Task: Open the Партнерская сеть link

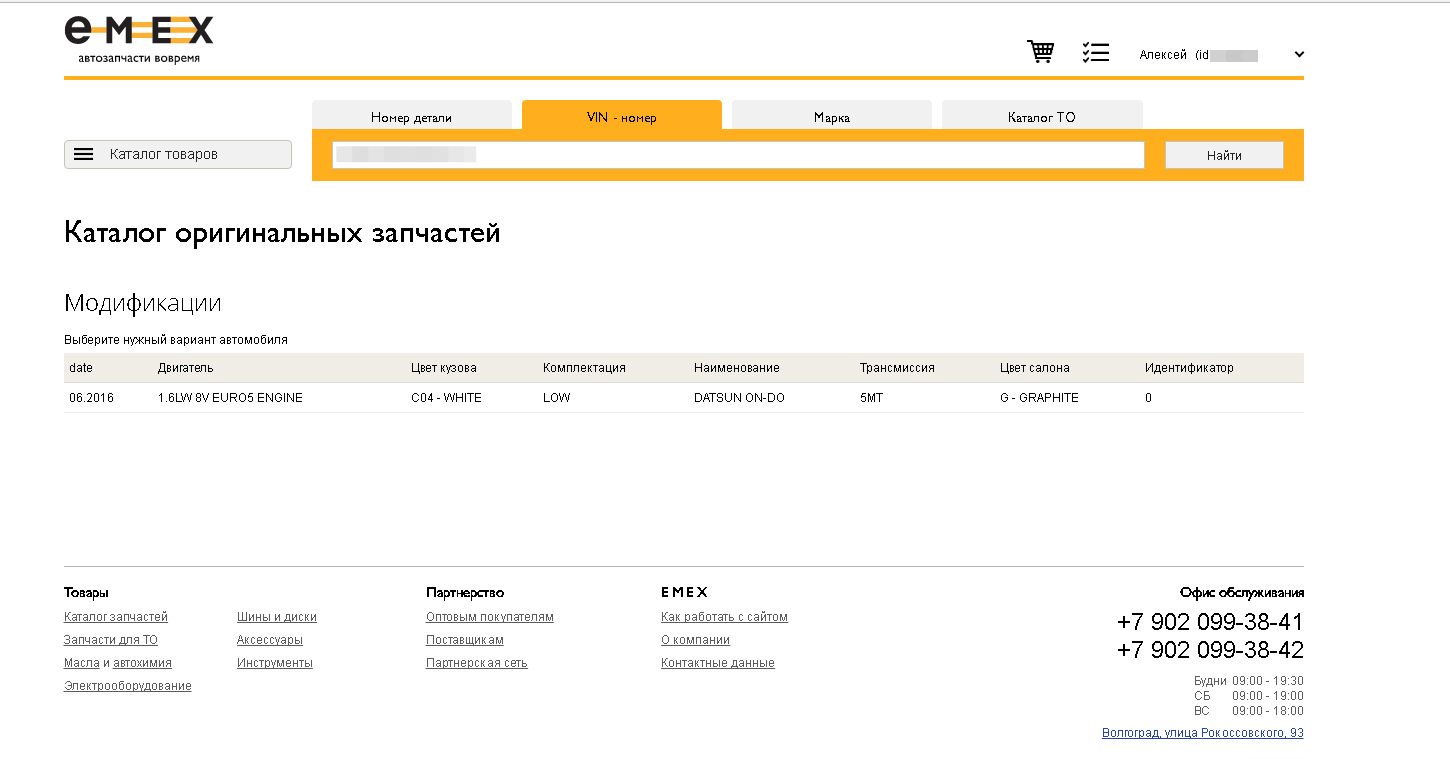Action: [x=477, y=663]
